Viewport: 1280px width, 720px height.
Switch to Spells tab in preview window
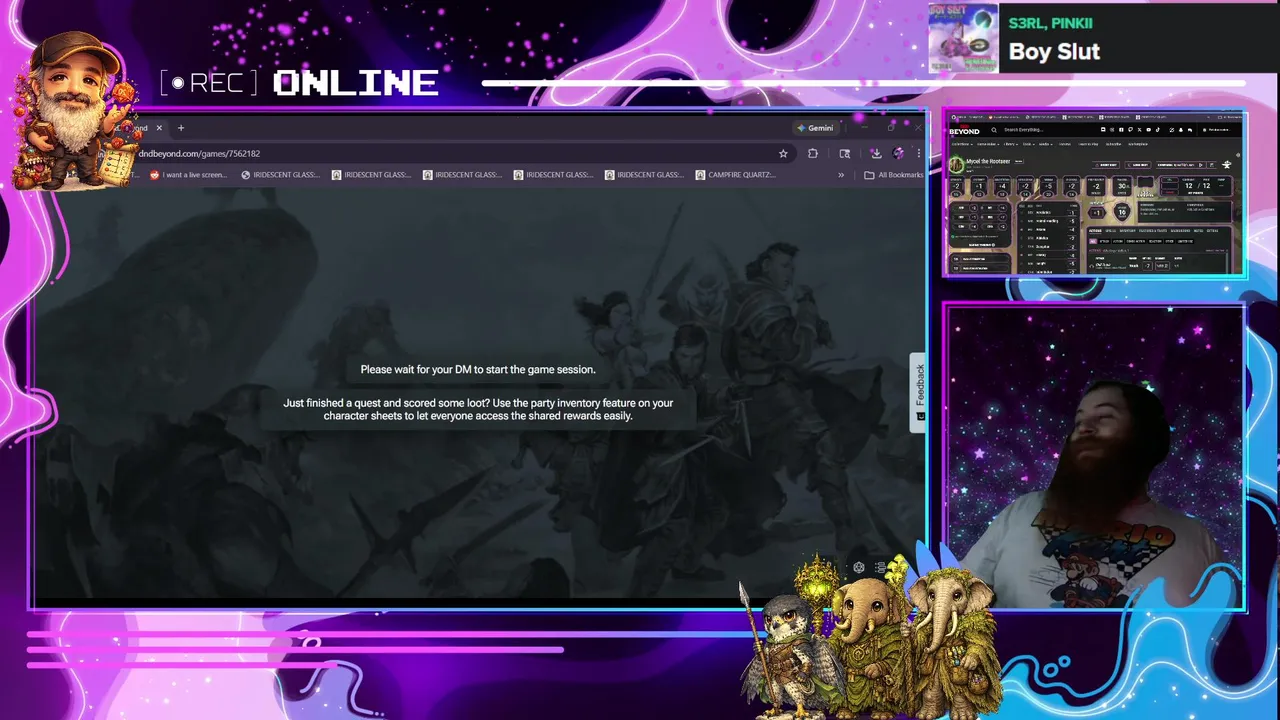point(1111,231)
